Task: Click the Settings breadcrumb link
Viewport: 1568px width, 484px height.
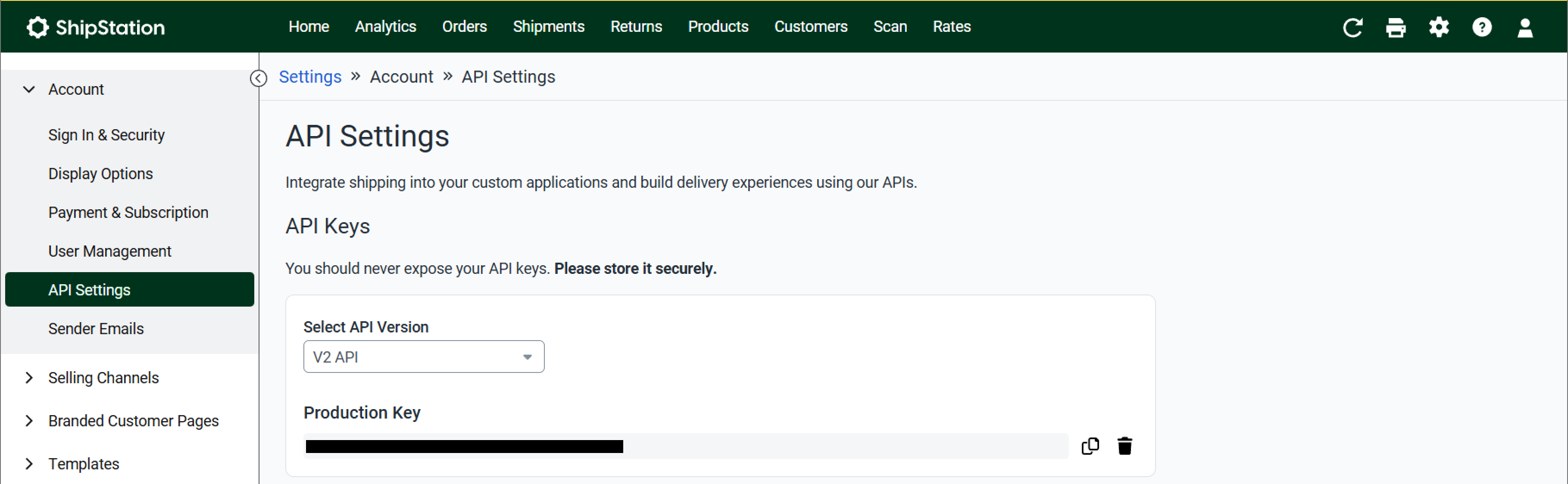Action: (x=310, y=77)
